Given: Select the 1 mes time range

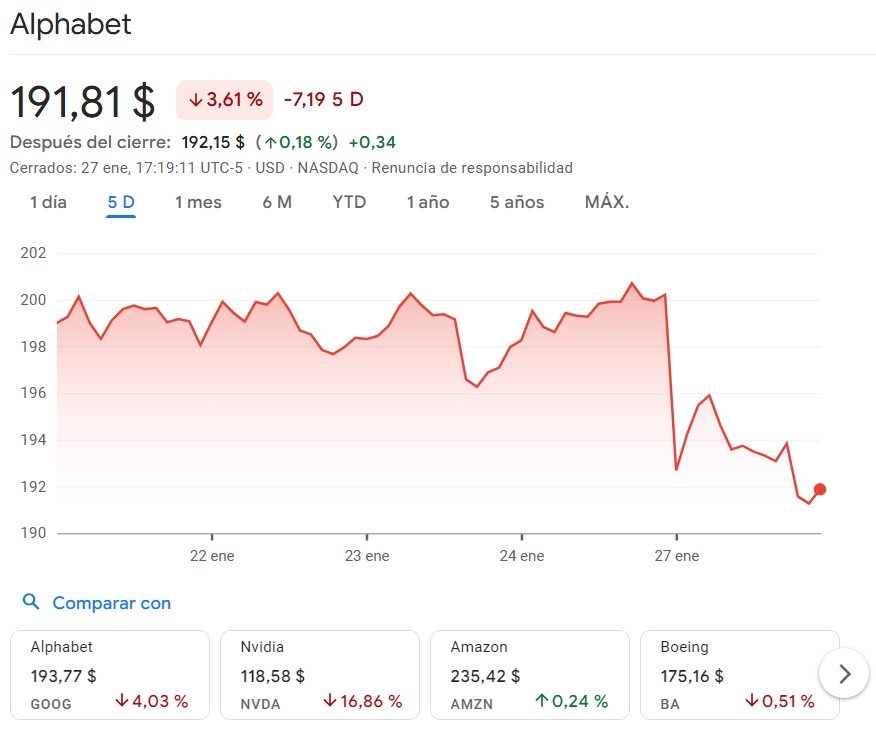Looking at the screenshot, I should (x=198, y=202).
